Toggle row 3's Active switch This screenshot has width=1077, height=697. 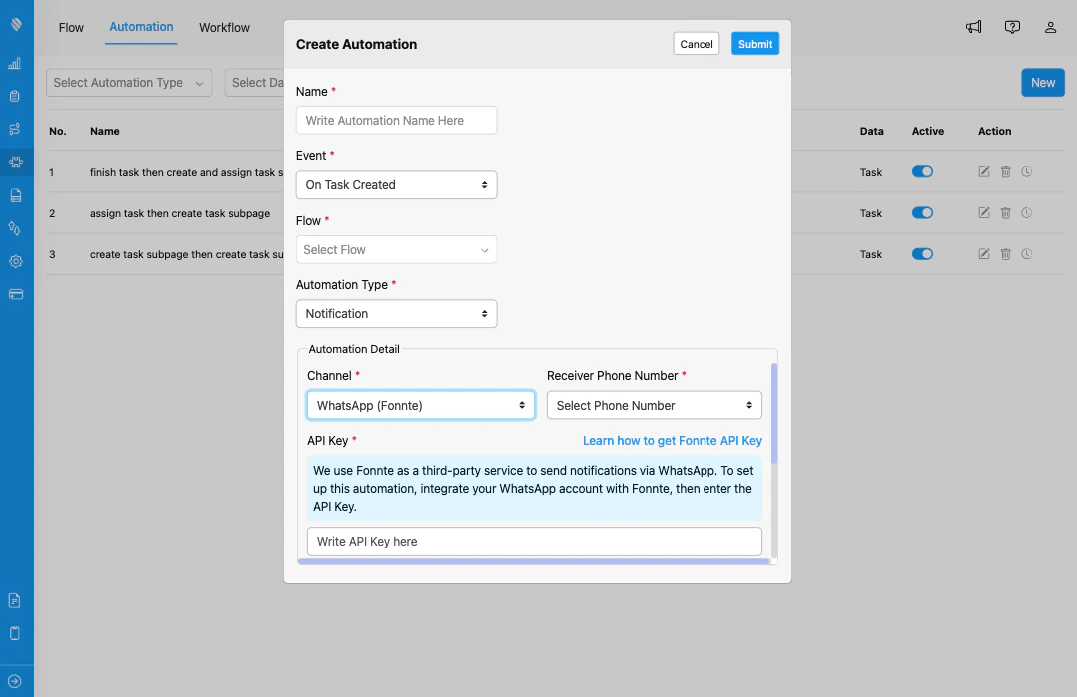pos(921,253)
